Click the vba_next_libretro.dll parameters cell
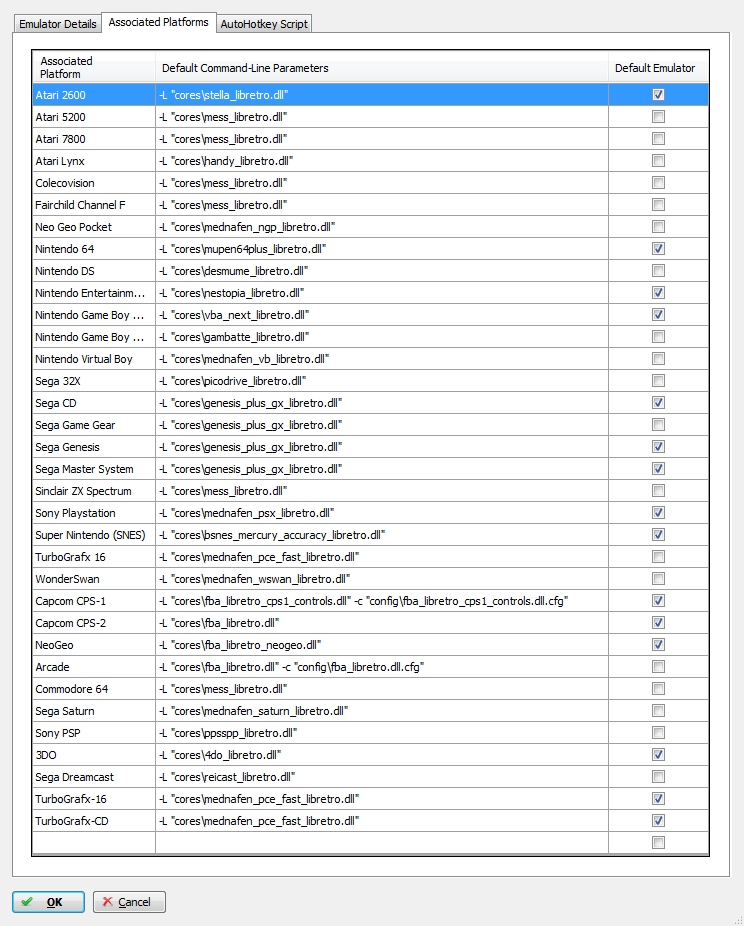 coord(381,315)
